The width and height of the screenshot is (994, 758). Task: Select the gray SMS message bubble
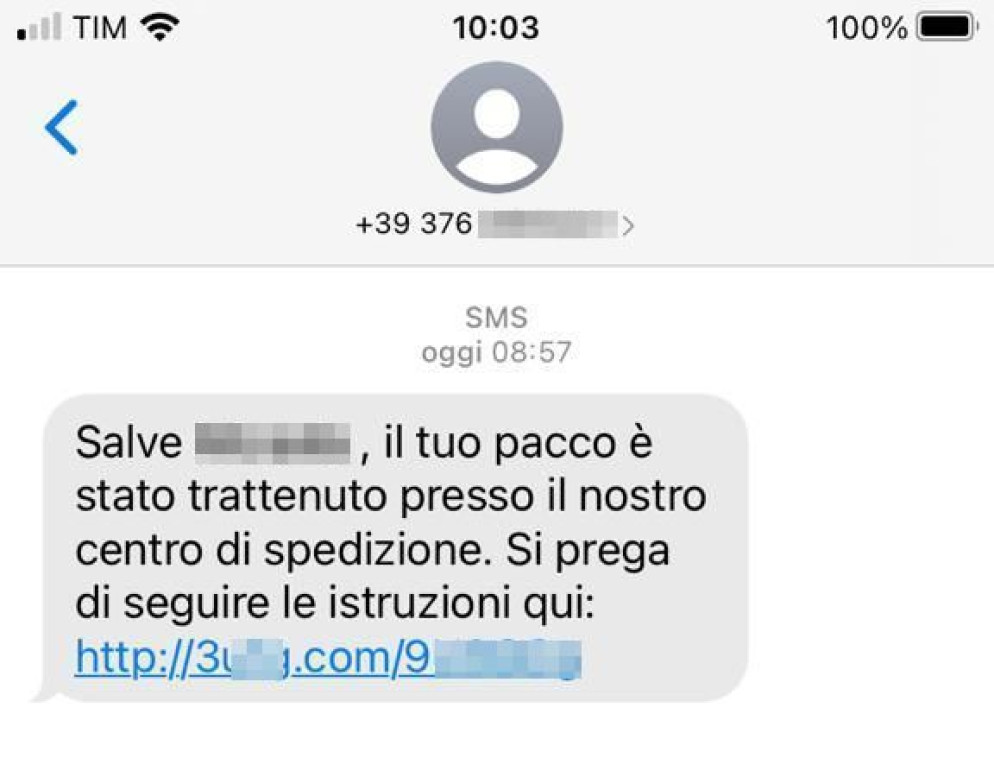click(x=396, y=548)
